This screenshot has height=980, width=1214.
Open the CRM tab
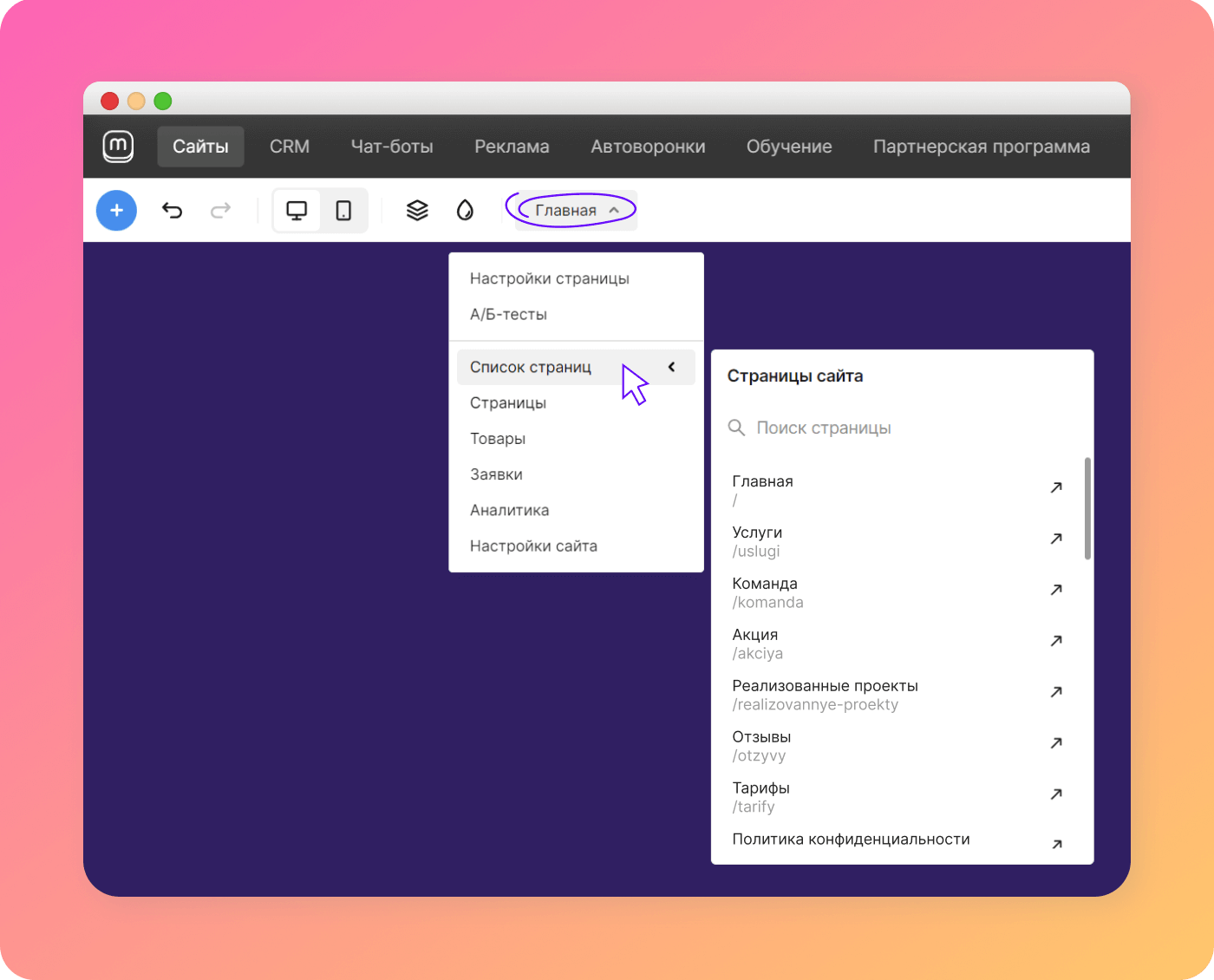pos(290,147)
